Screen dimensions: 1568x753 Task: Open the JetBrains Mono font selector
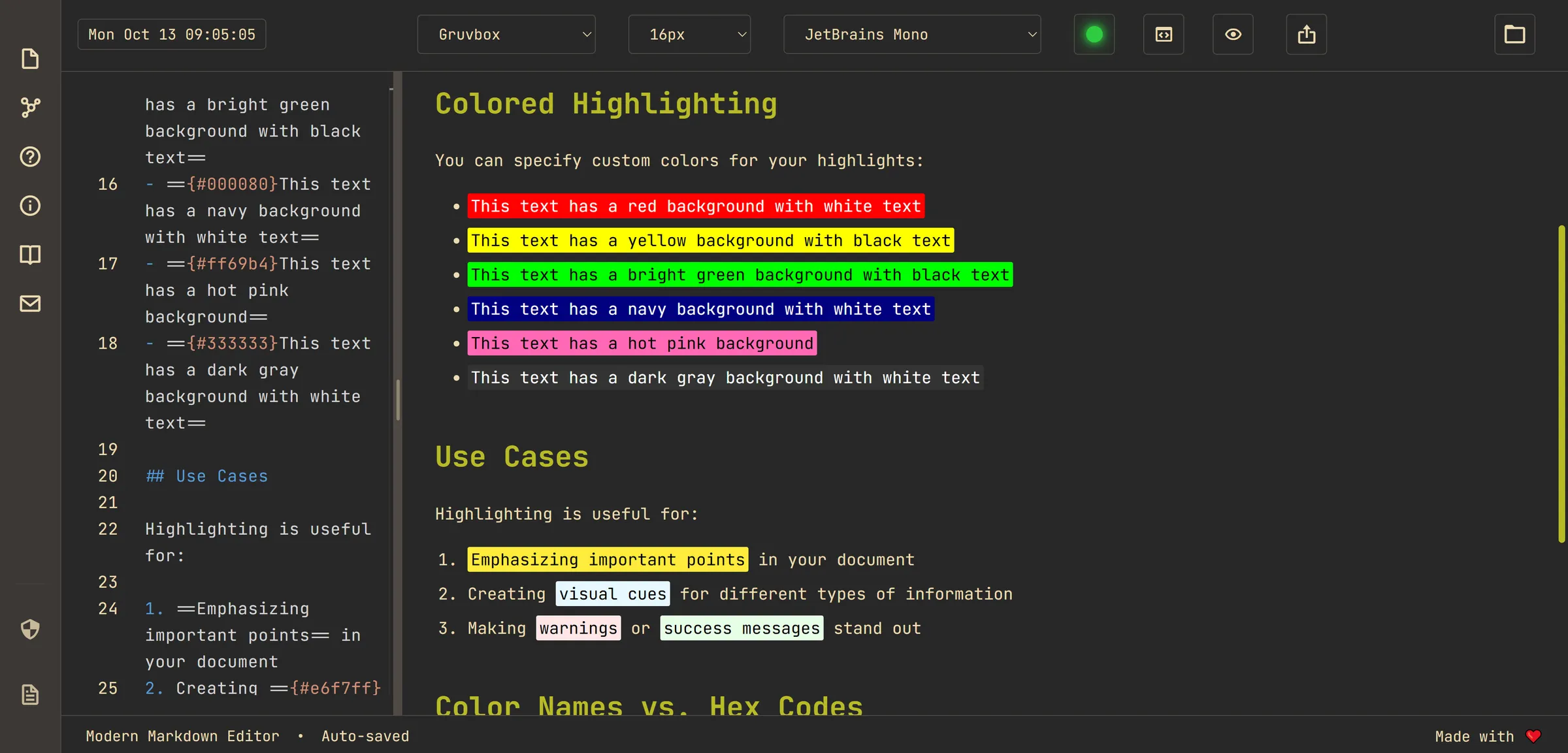912,34
